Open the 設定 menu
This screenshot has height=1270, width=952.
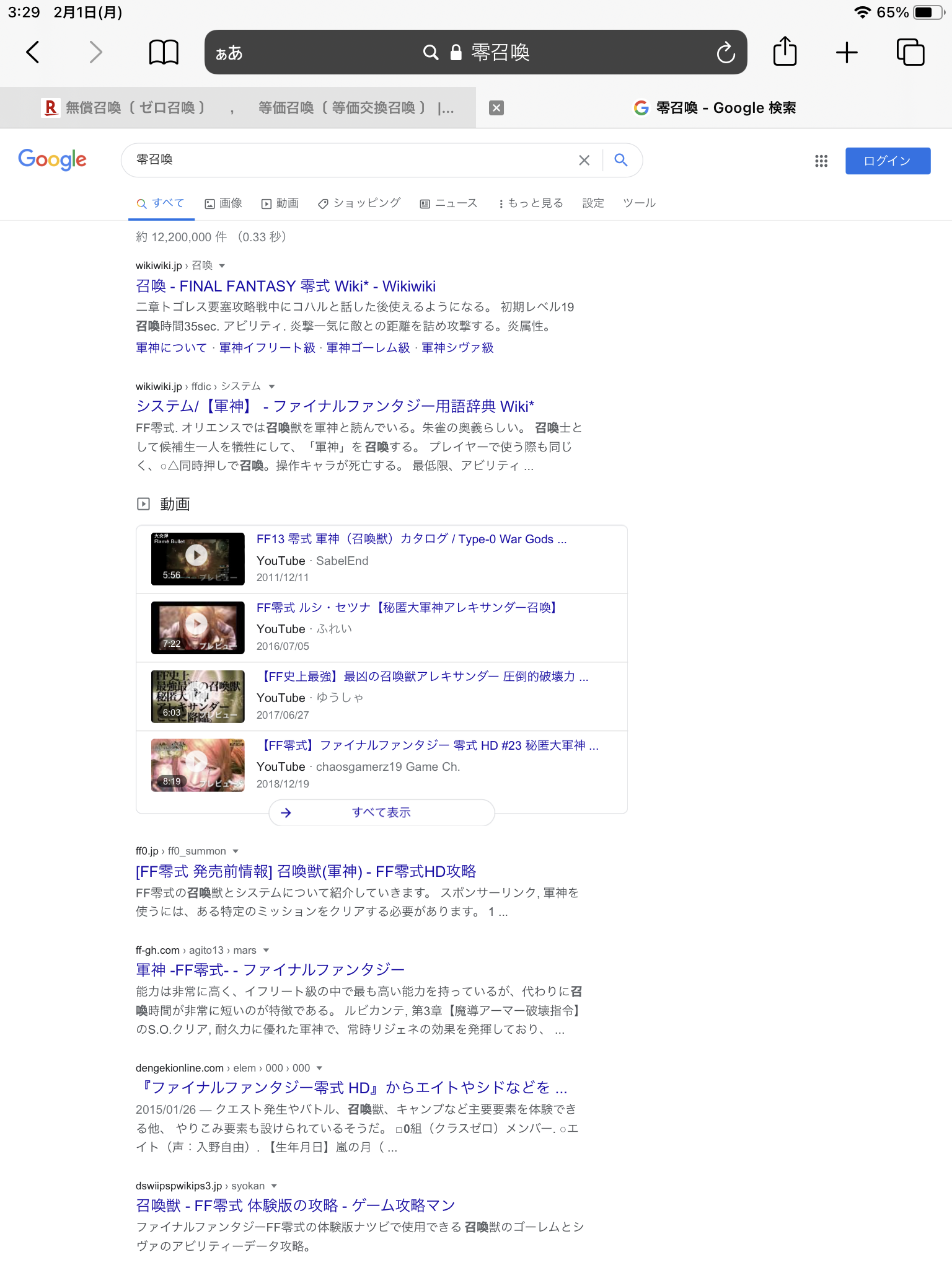click(x=593, y=203)
